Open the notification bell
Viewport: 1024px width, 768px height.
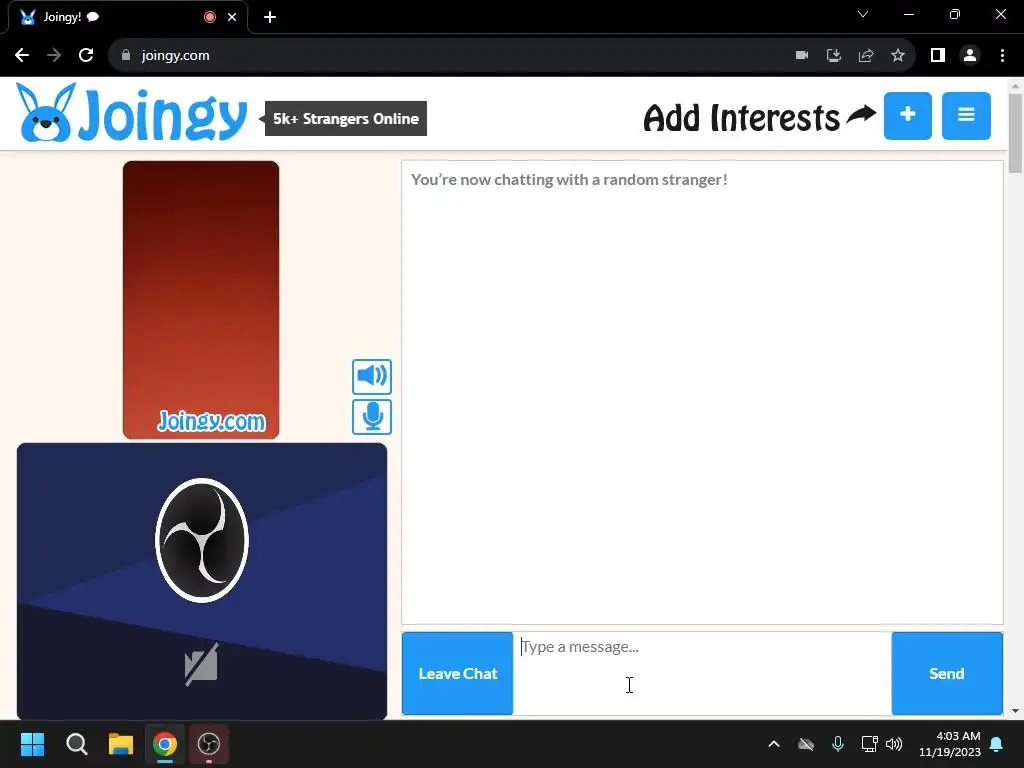(x=997, y=744)
